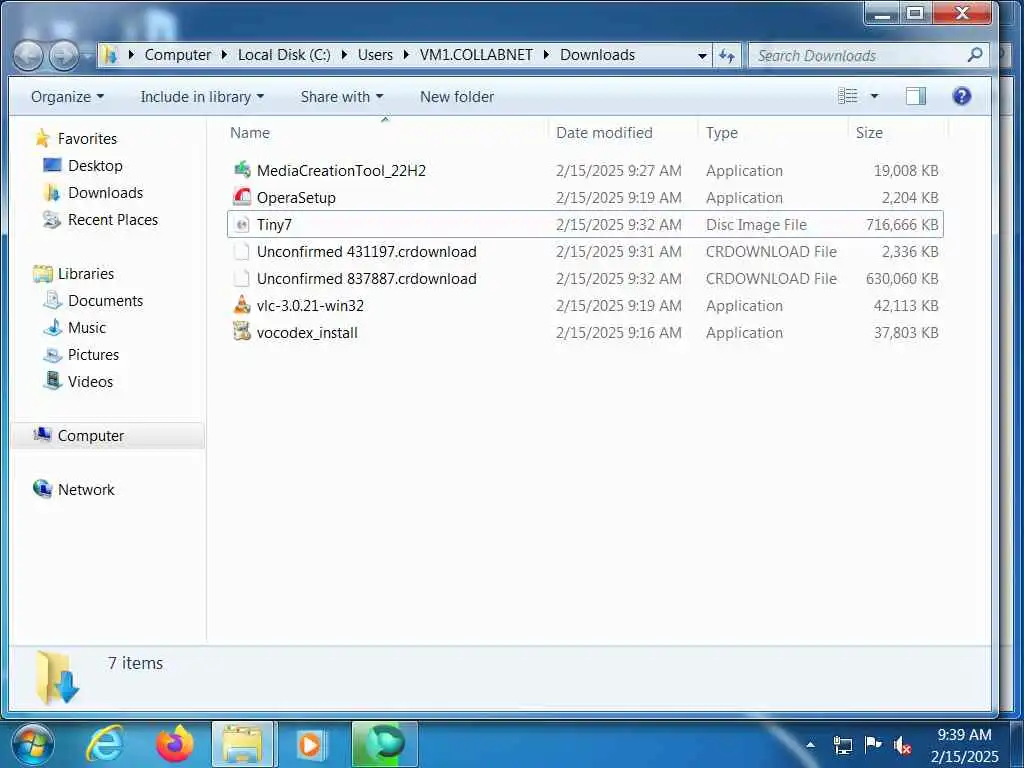Toggle the preview pane button
The width and height of the screenshot is (1024, 768).
[x=916, y=97]
